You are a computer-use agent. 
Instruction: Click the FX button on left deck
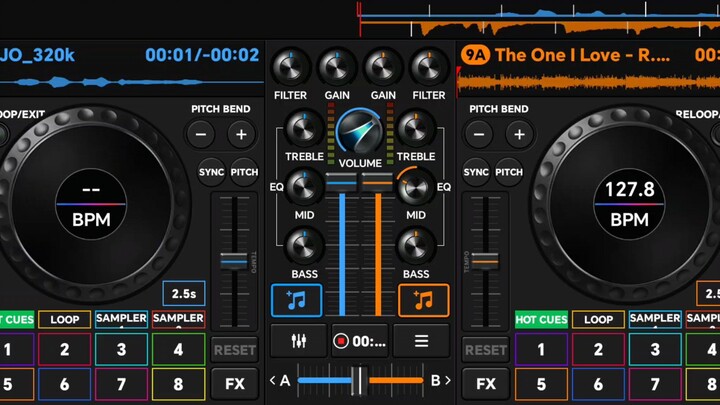click(235, 384)
